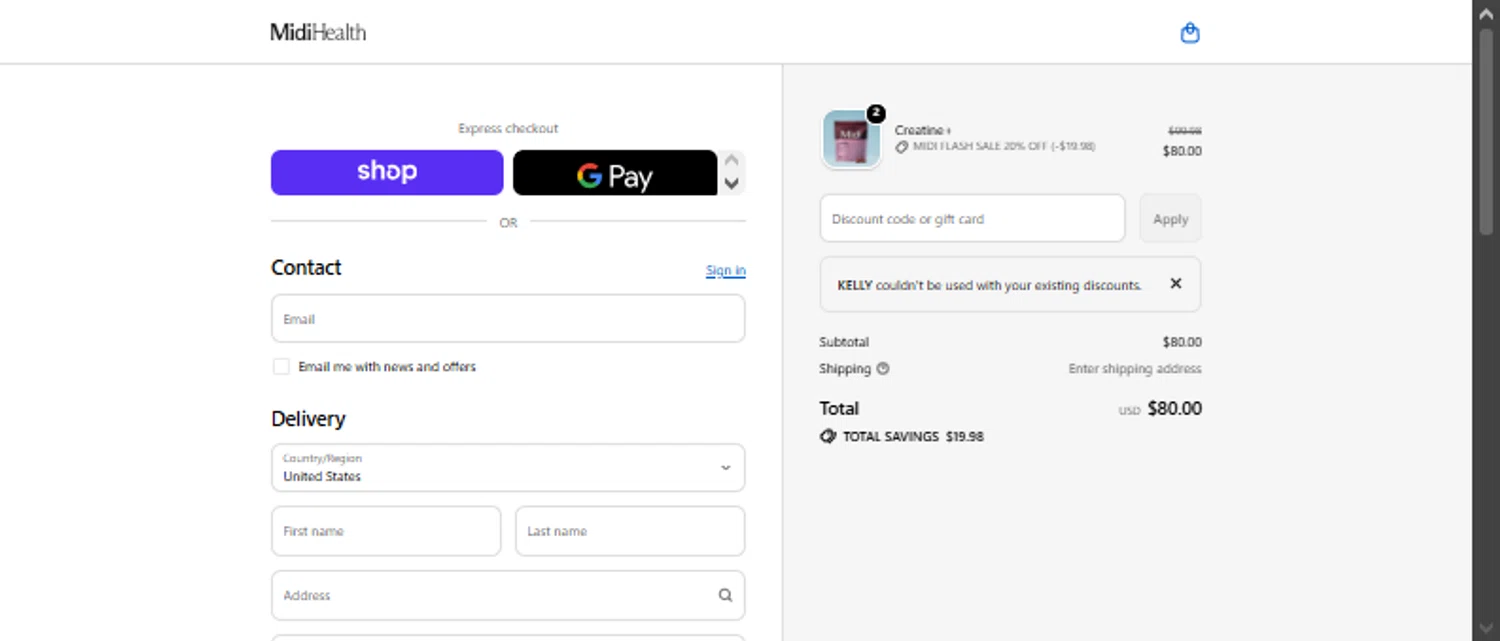Click the address search magnifier icon
The width and height of the screenshot is (1500, 641).
[x=725, y=595]
